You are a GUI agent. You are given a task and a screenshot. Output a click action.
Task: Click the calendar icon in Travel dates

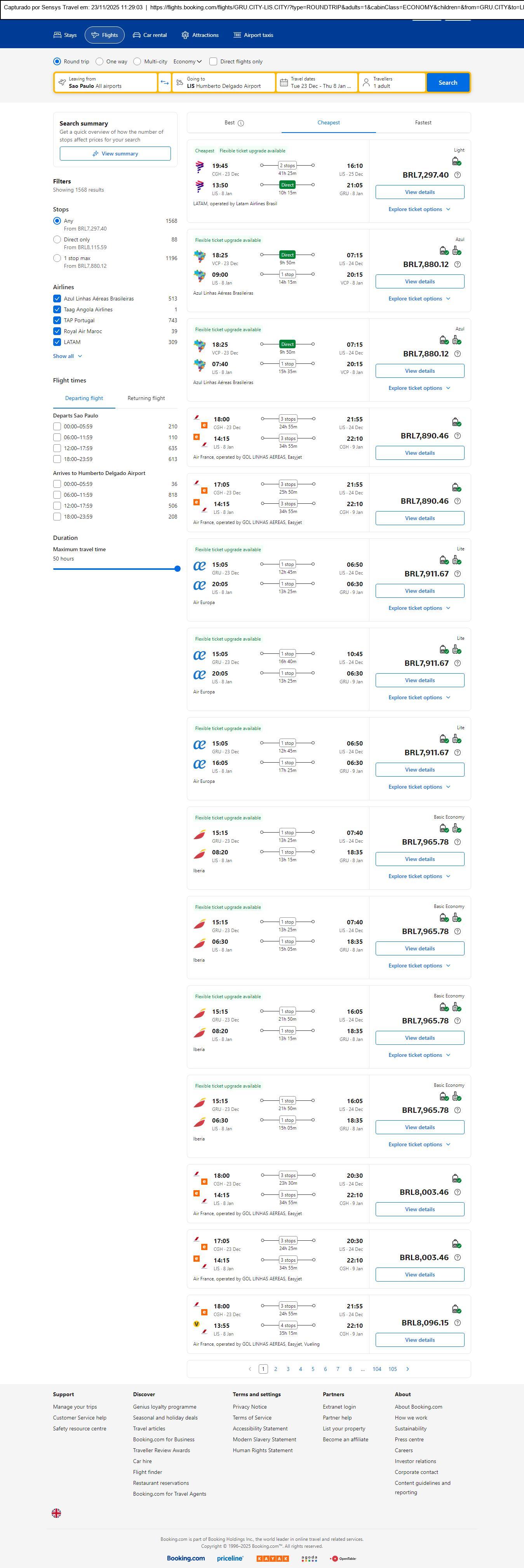point(284,83)
